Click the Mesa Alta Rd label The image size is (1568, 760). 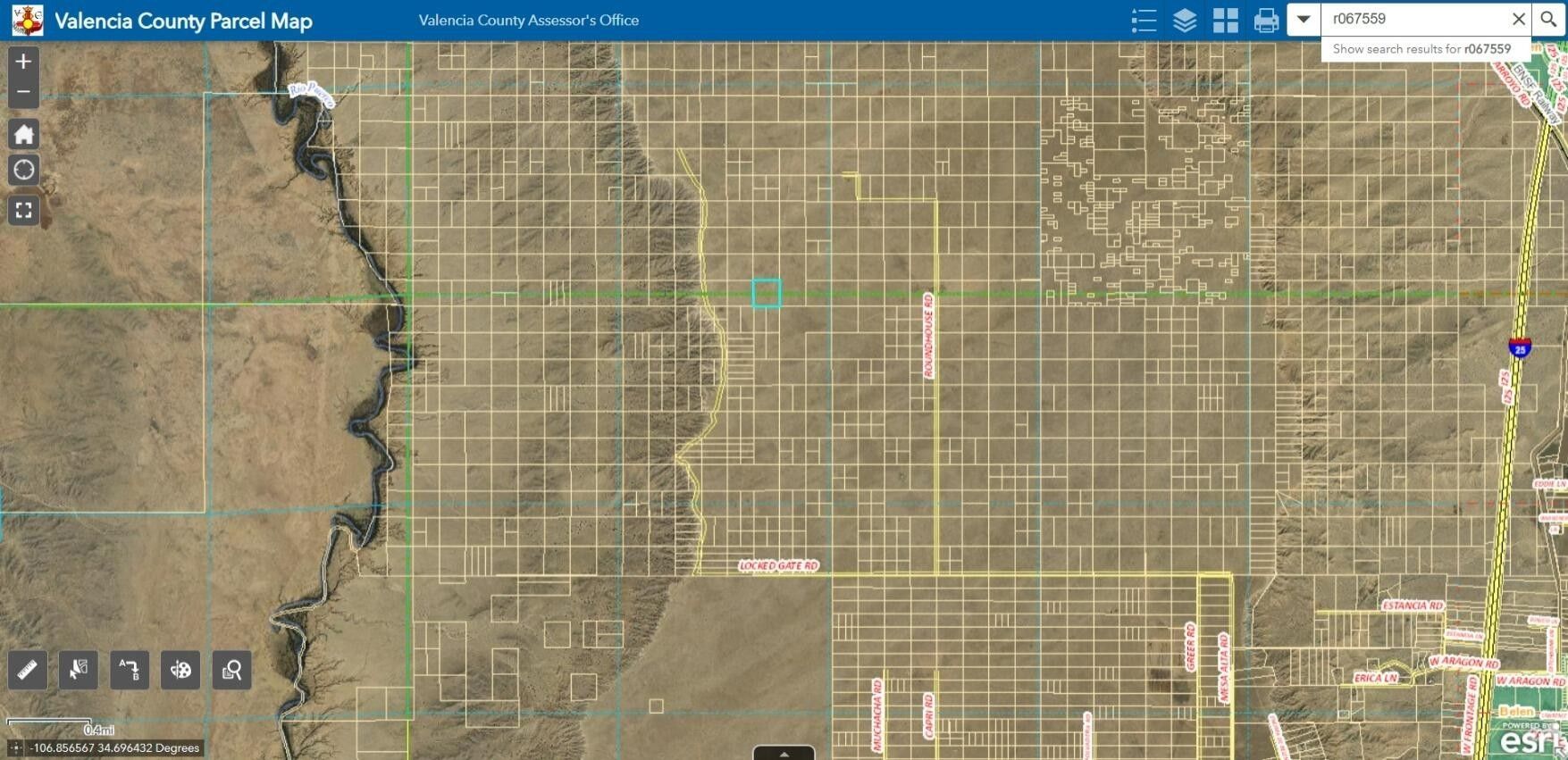(x=1224, y=667)
